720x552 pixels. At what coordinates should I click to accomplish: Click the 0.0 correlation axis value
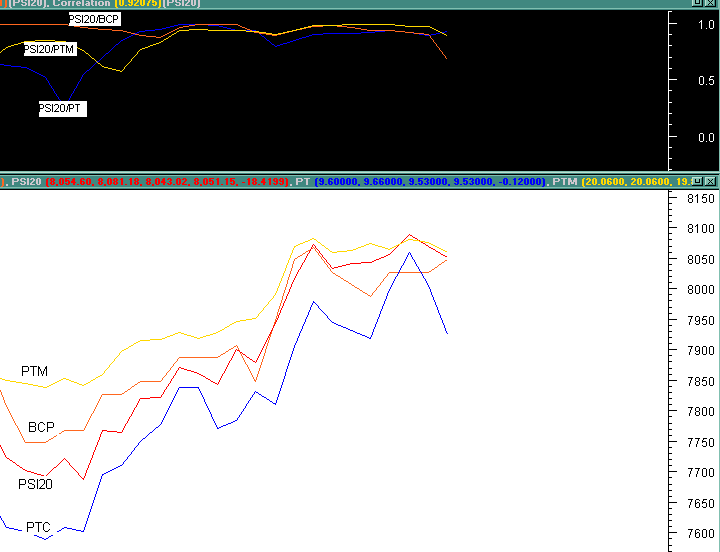[x=706, y=137]
